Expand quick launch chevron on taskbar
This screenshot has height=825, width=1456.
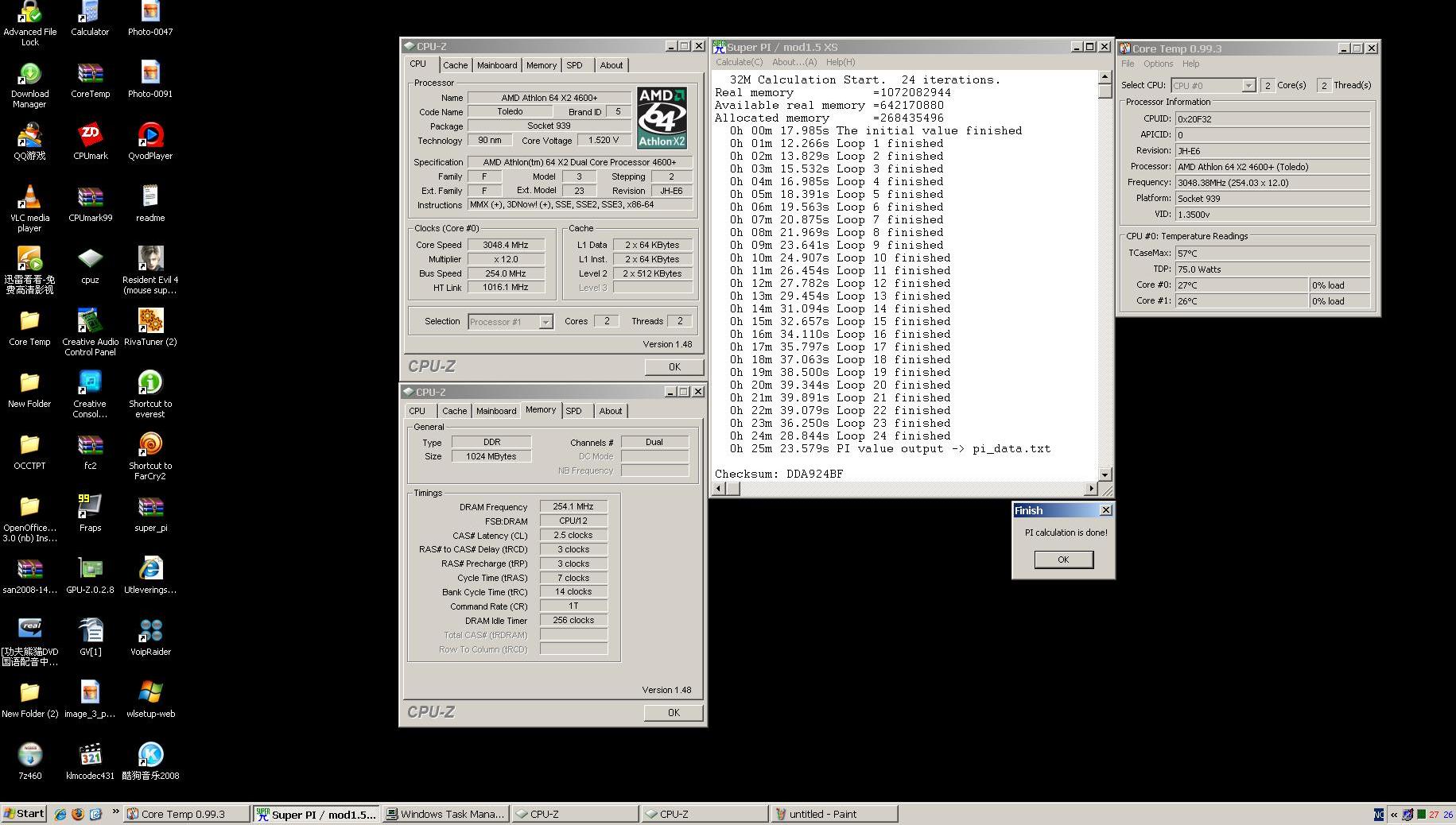click(x=115, y=811)
